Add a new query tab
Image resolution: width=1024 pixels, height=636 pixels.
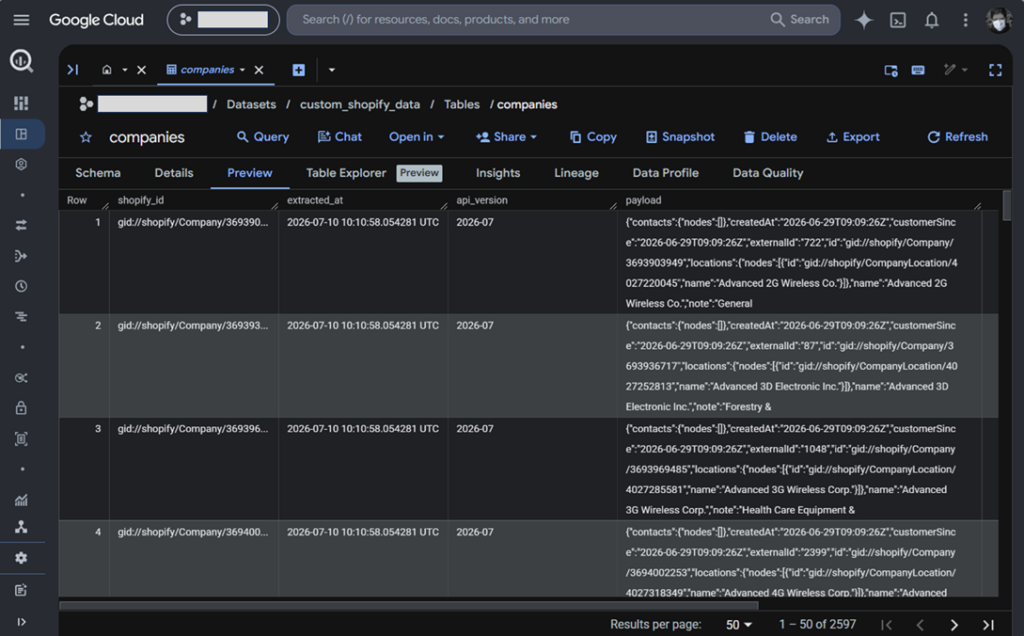pos(298,70)
